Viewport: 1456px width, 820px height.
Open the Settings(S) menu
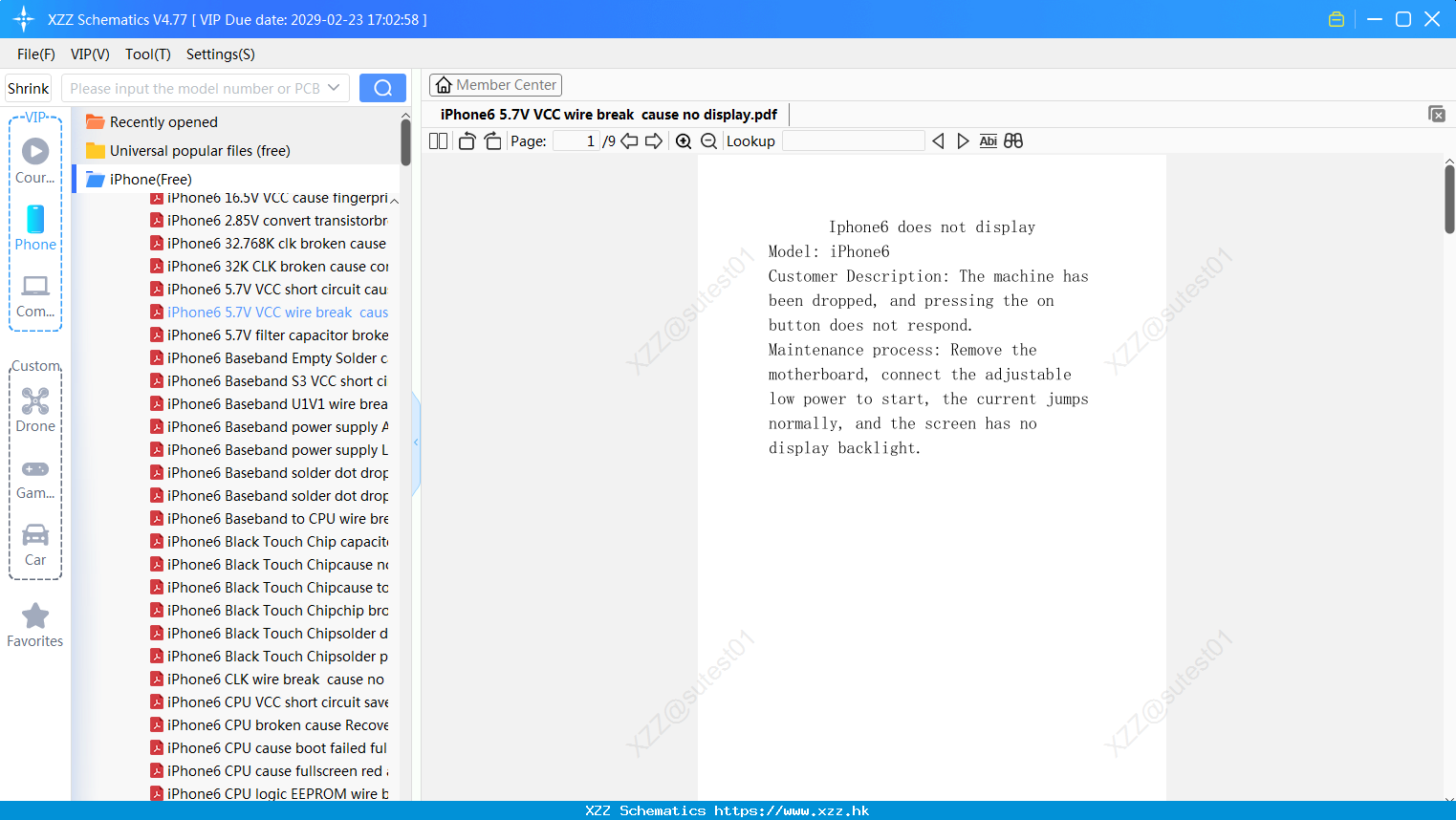tap(221, 54)
